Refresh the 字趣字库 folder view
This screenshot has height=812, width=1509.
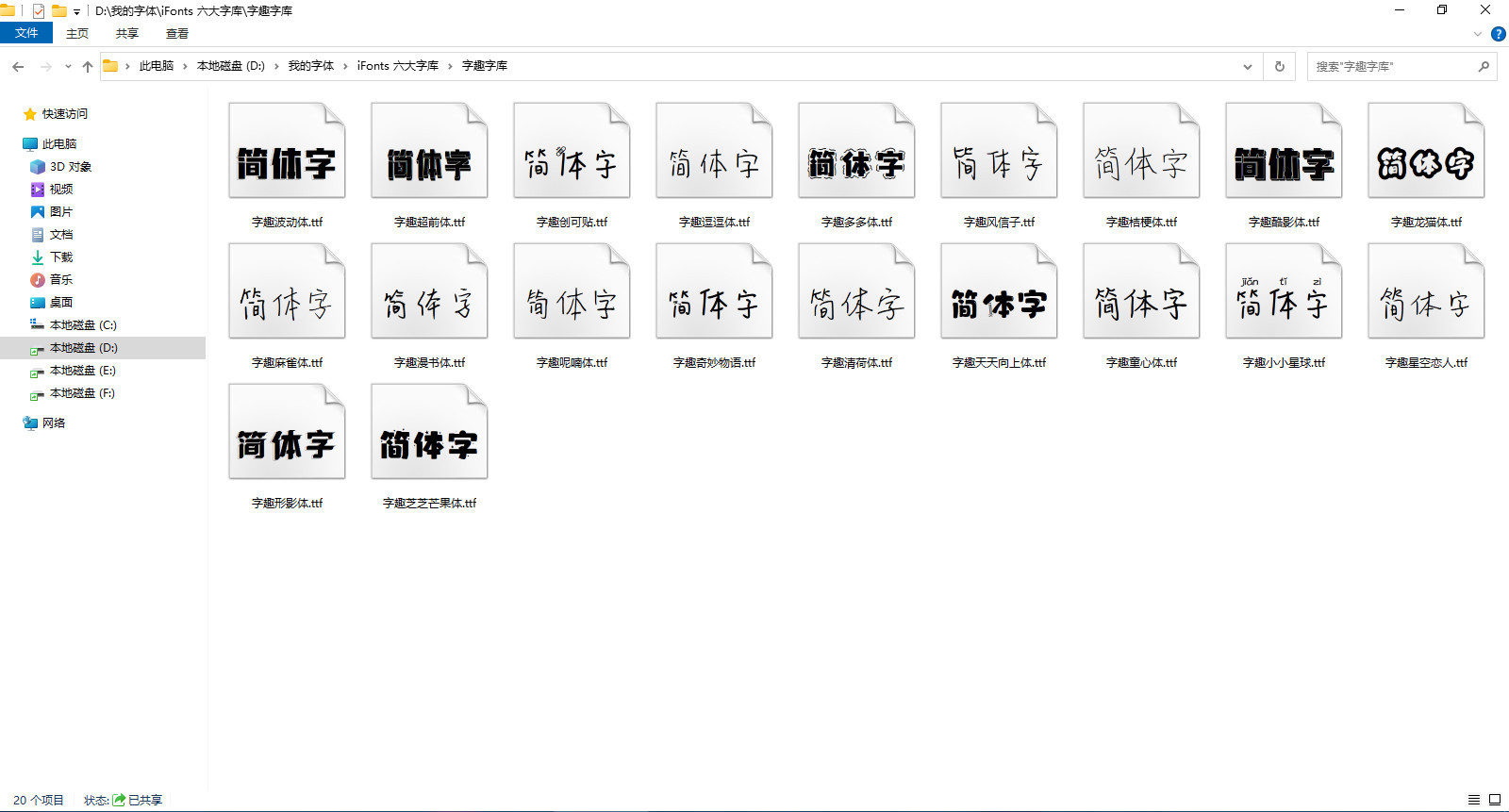click(1280, 66)
